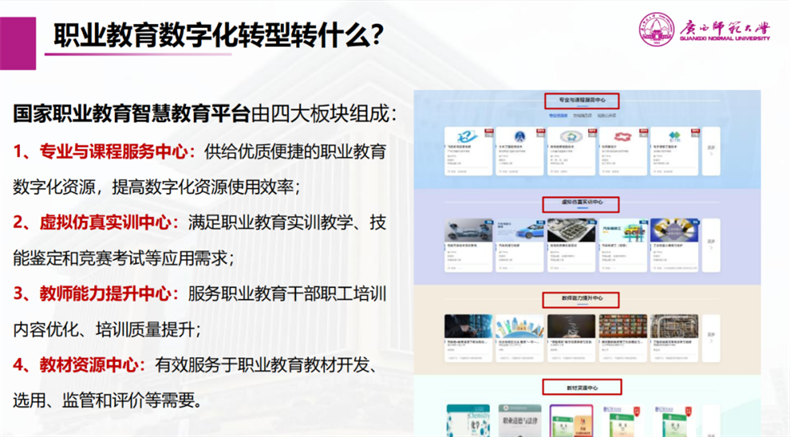The width and height of the screenshot is (790, 437).
Task: Switch to the second tab under 专业与课程服务中心
Action: point(581,116)
